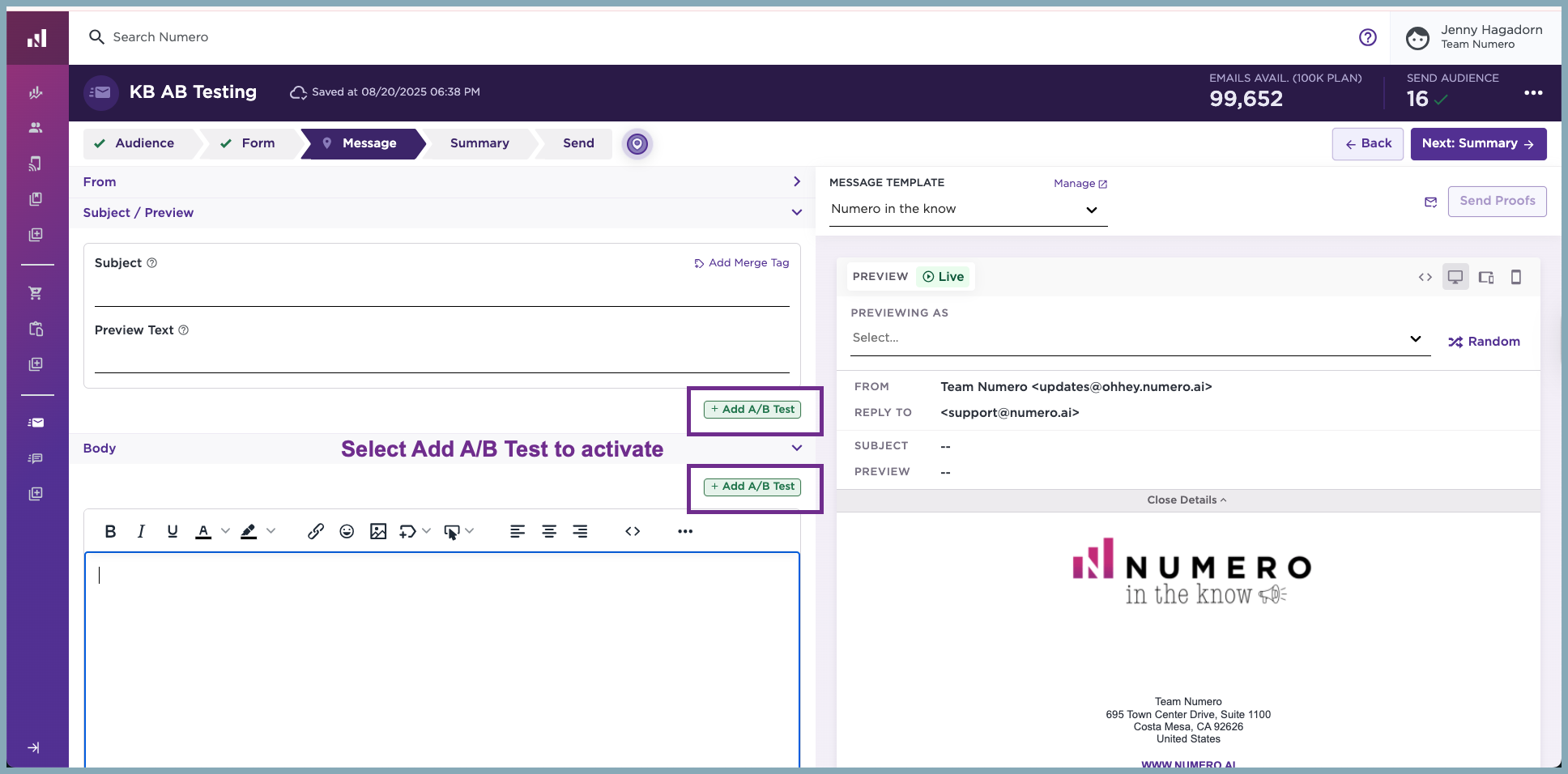Screen dimensions: 1568x774
Task: Align body text left
Action: pos(518,531)
